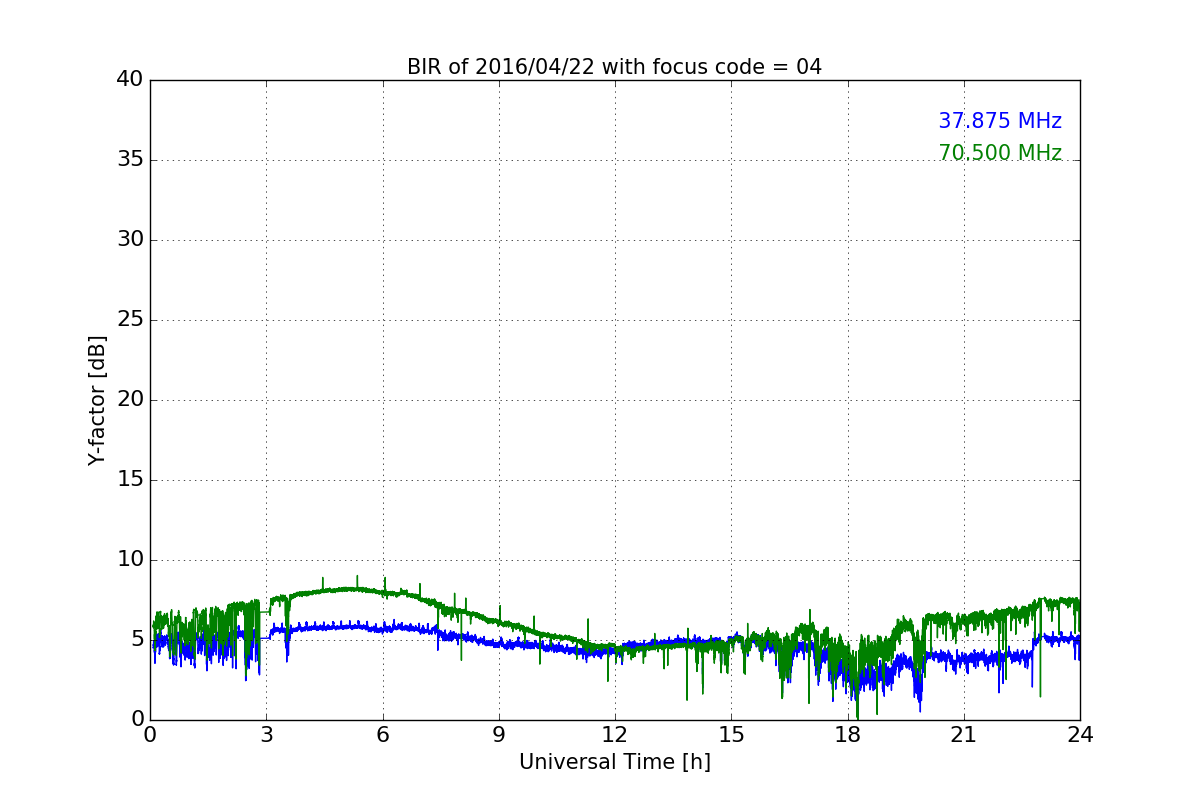Viewport: 1200px width, 800px height.
Task: Click the y-axis tick label 10
Action: [130, 560]
